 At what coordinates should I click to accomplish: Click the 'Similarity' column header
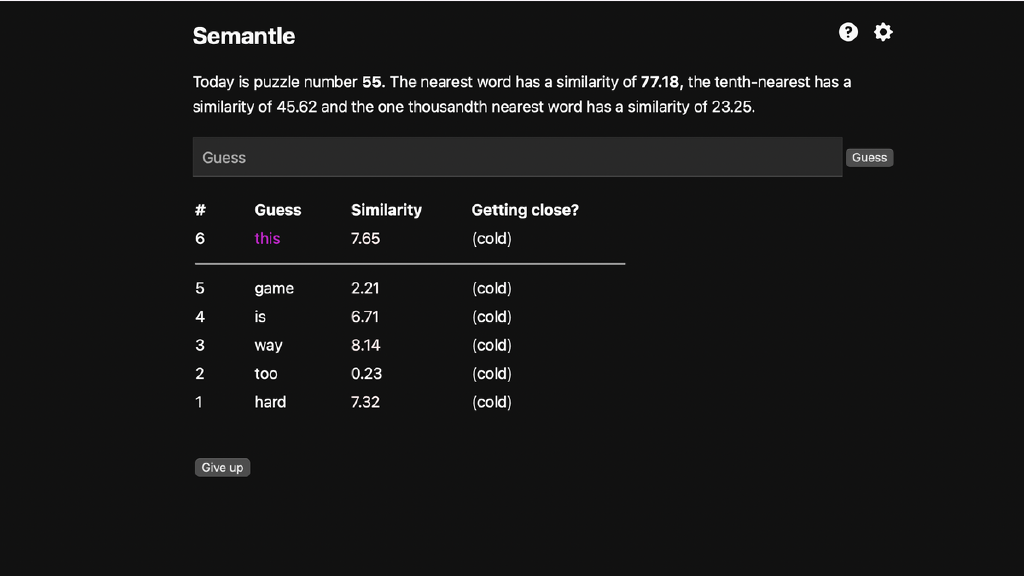click(386, 210)
